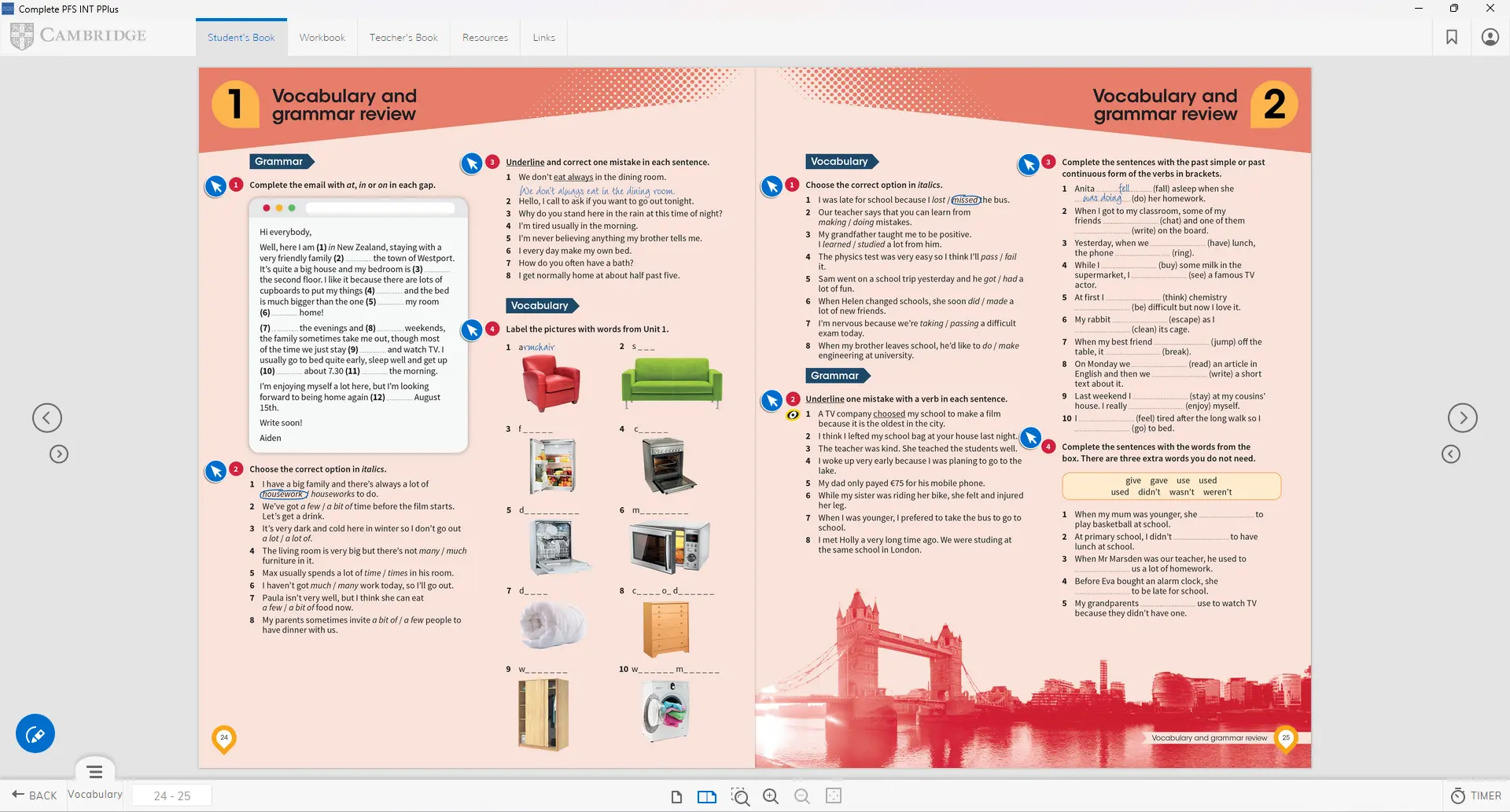Click the fit-to-screen icon
The image size is (1510, 812).
click(834, 796)
